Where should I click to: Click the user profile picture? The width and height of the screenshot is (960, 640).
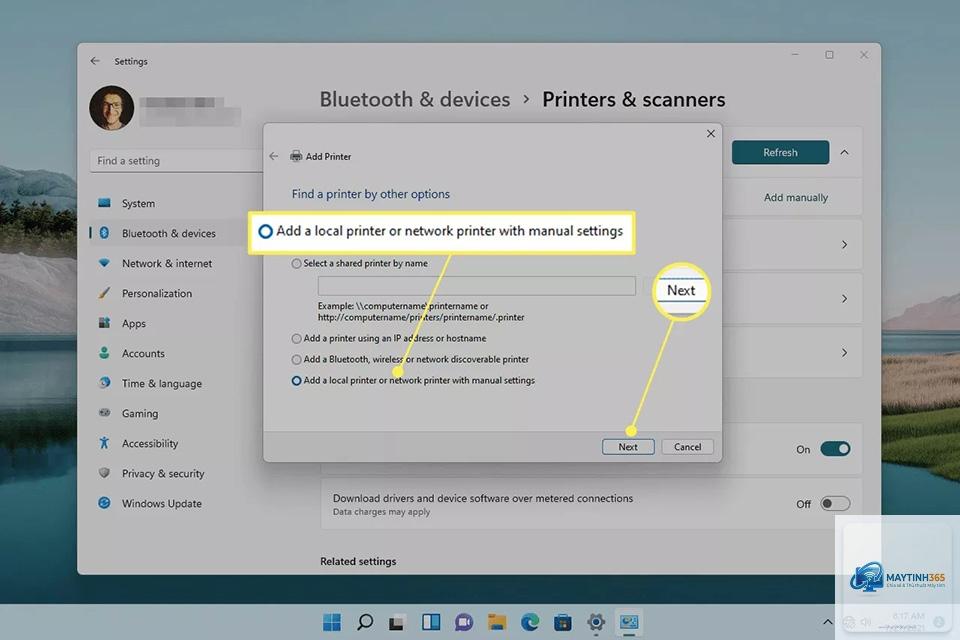(x=111, y=108)
